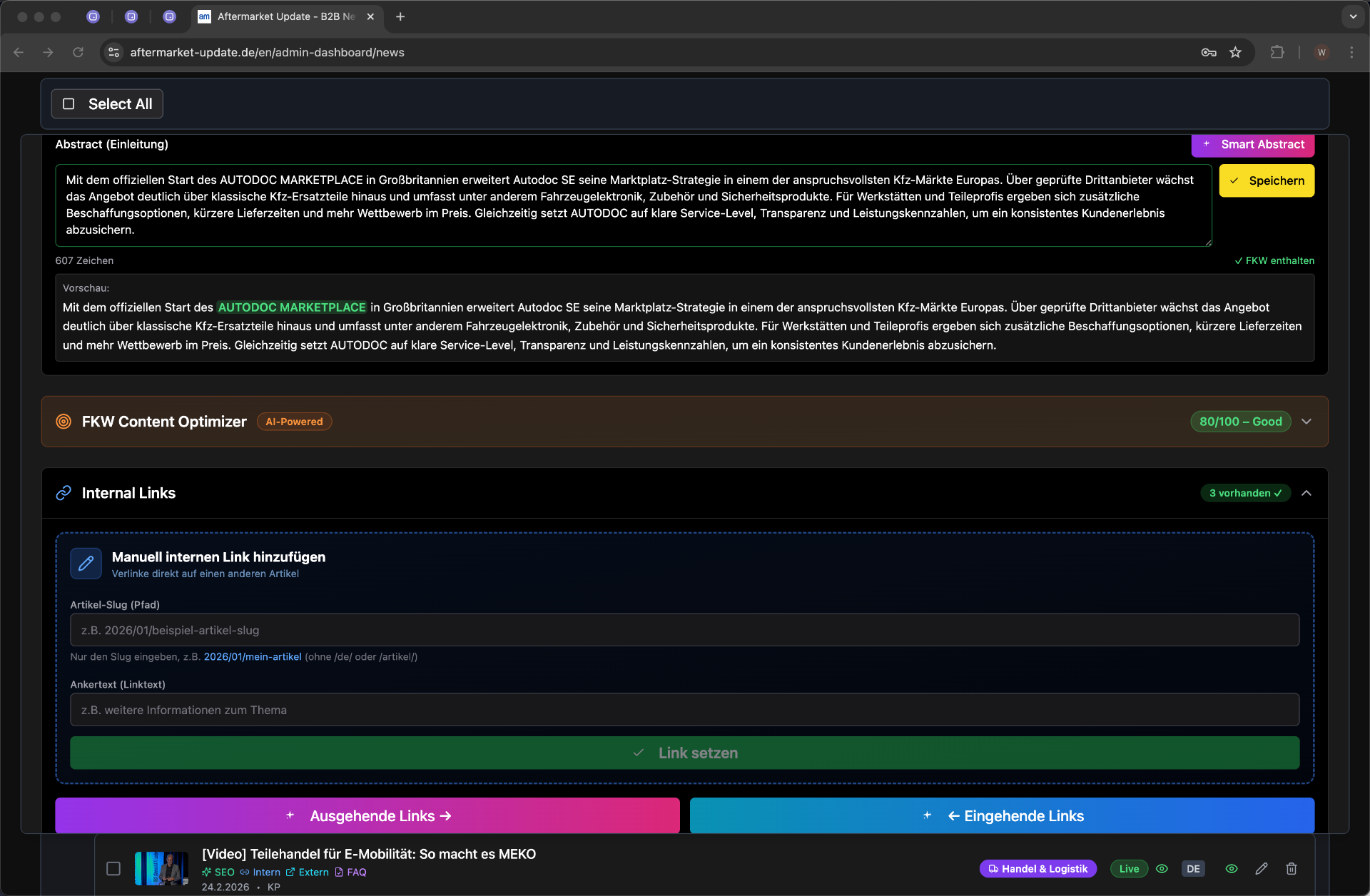This screenshot has height=896, width=1370.
Task: Click the DE language badge
Action: (x=1193, y=868)
